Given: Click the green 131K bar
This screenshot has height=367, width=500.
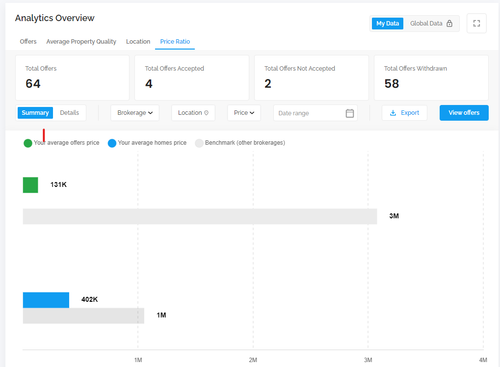Looking at the screenshot, I should [x=30, y=185].
